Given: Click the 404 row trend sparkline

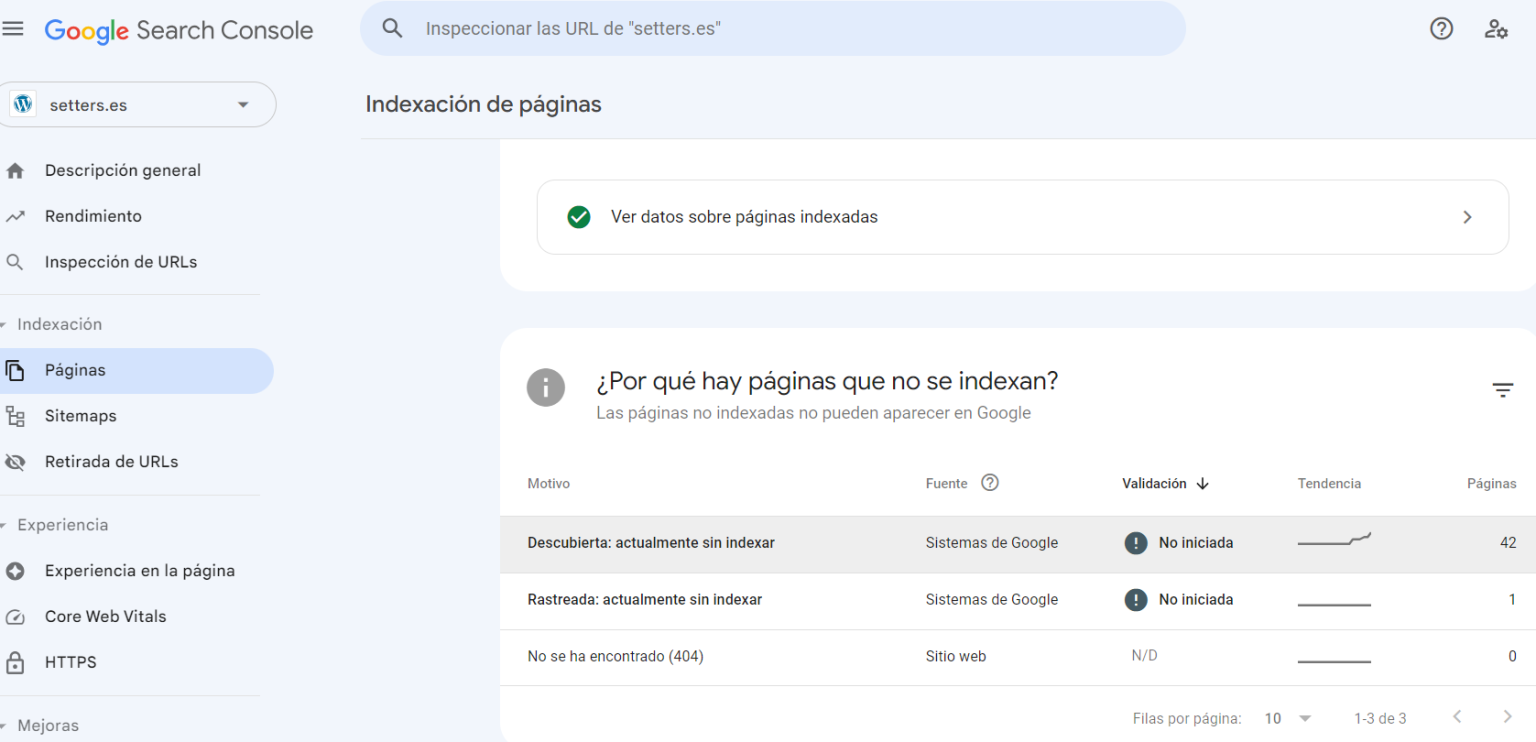Looking at the screenshot, I should 1334,661.
